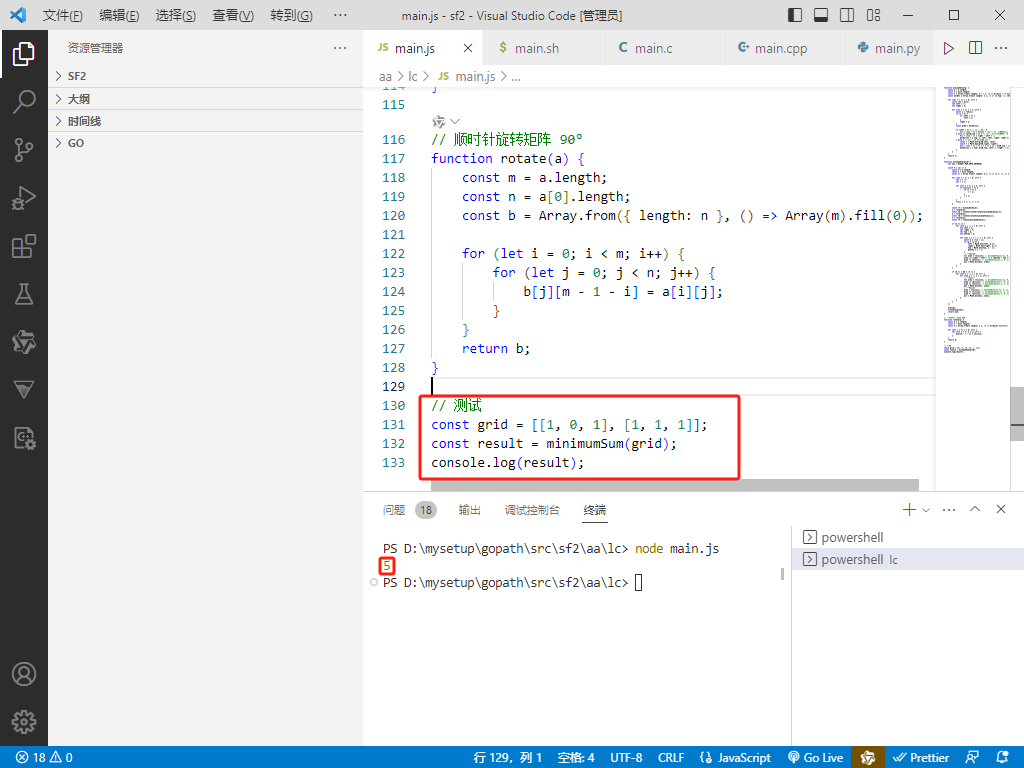Toggle the primary side bar layout icon

coord(795,15)
